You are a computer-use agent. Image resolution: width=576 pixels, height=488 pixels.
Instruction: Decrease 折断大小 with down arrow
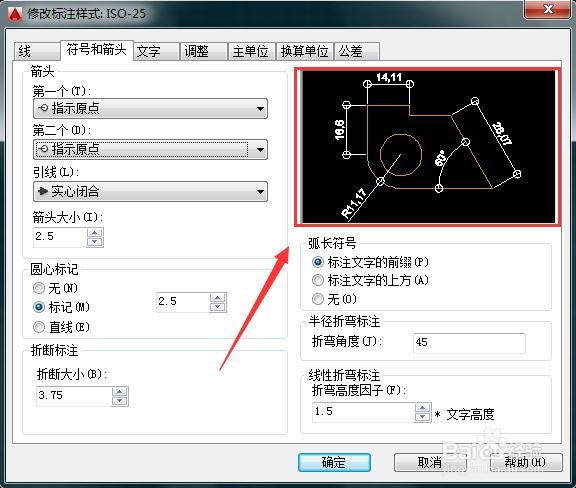coord(120,401)
